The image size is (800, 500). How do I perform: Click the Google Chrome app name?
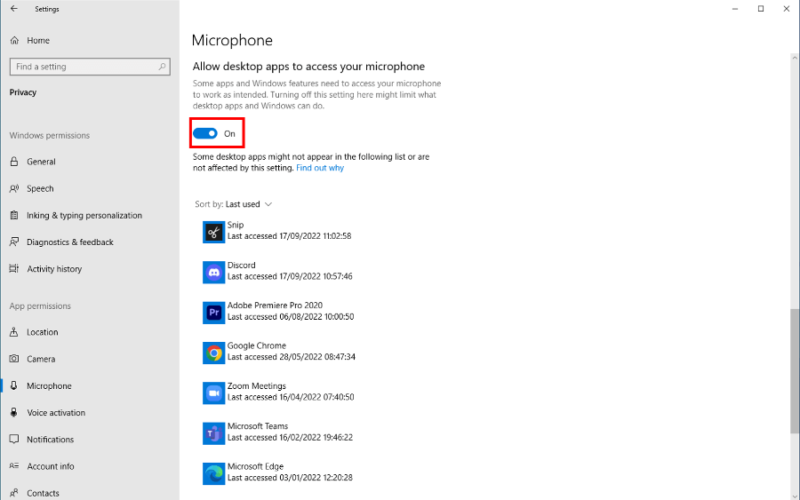coord(257,345)
